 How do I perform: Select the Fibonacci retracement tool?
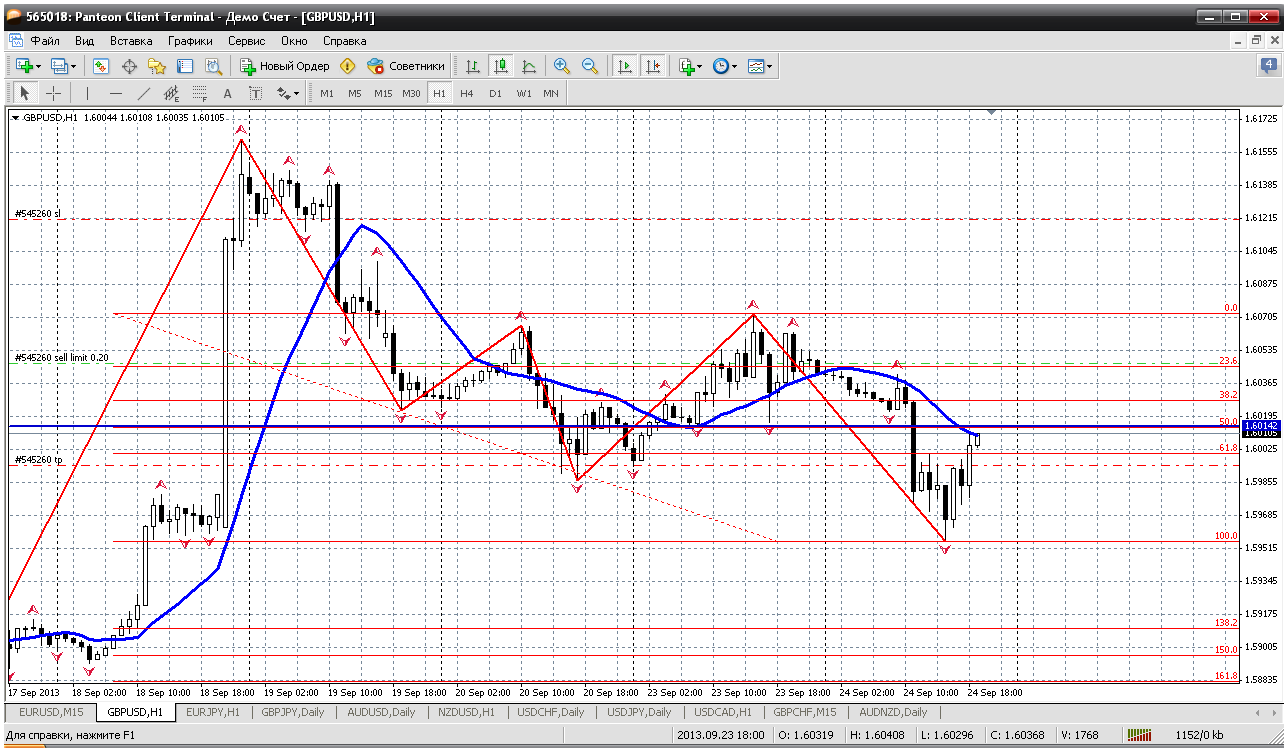click(199, 93)
